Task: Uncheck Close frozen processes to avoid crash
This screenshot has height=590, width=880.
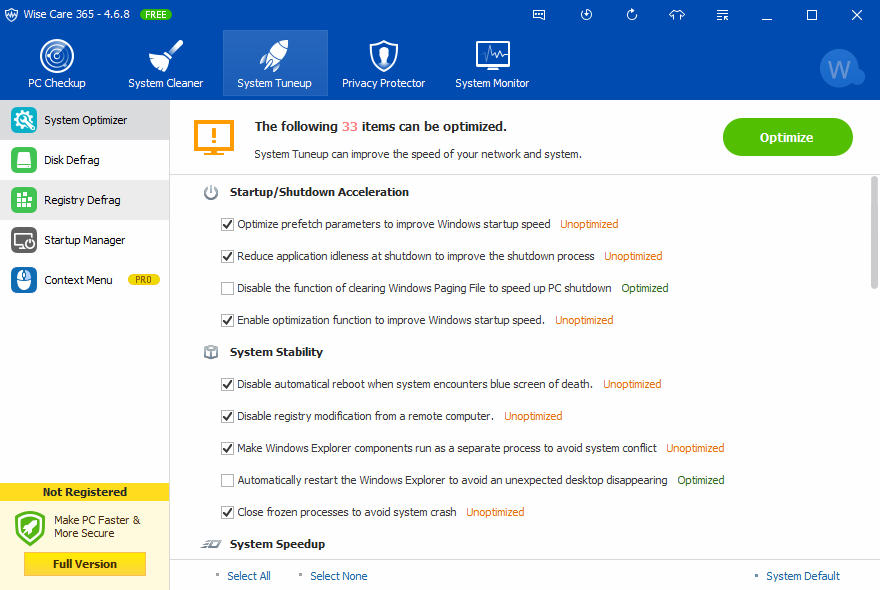Action: tap(227, 513)
